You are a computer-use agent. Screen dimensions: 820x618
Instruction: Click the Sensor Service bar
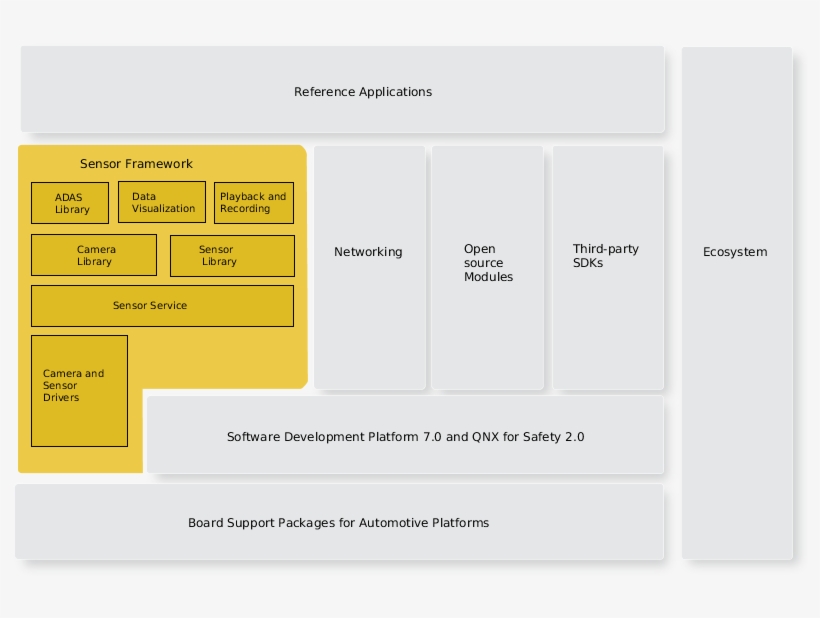[x=162, y=305]
